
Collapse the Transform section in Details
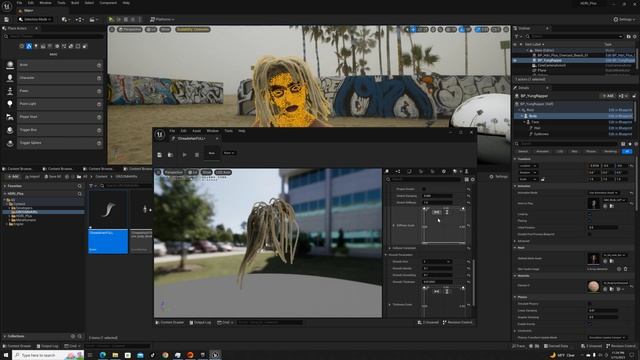515,159
